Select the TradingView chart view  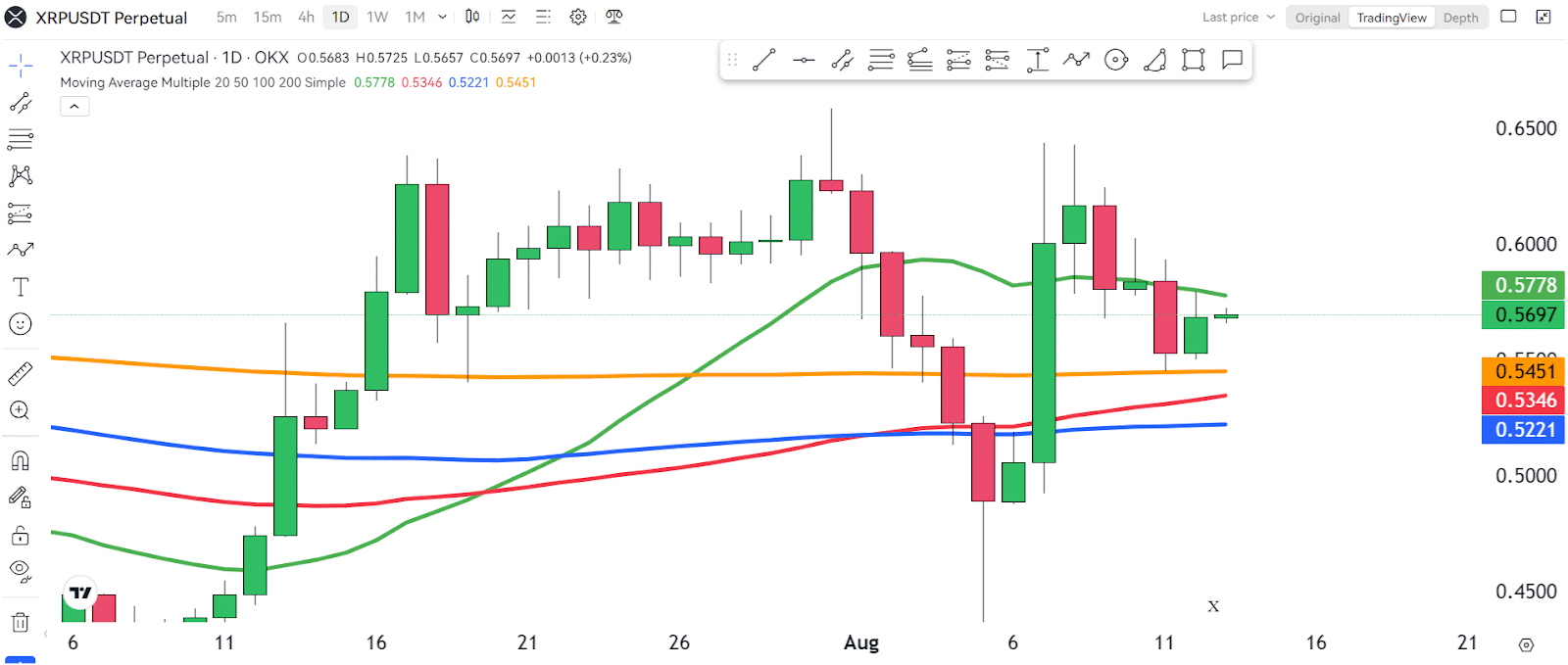pos(1392,18)
